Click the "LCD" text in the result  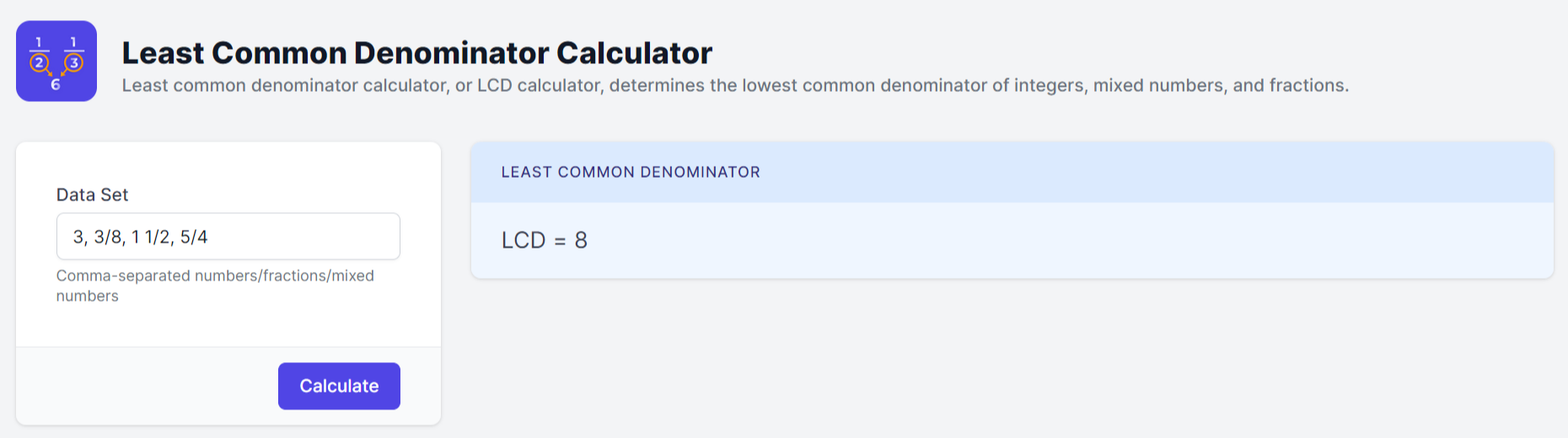click(x=524, y=241)
